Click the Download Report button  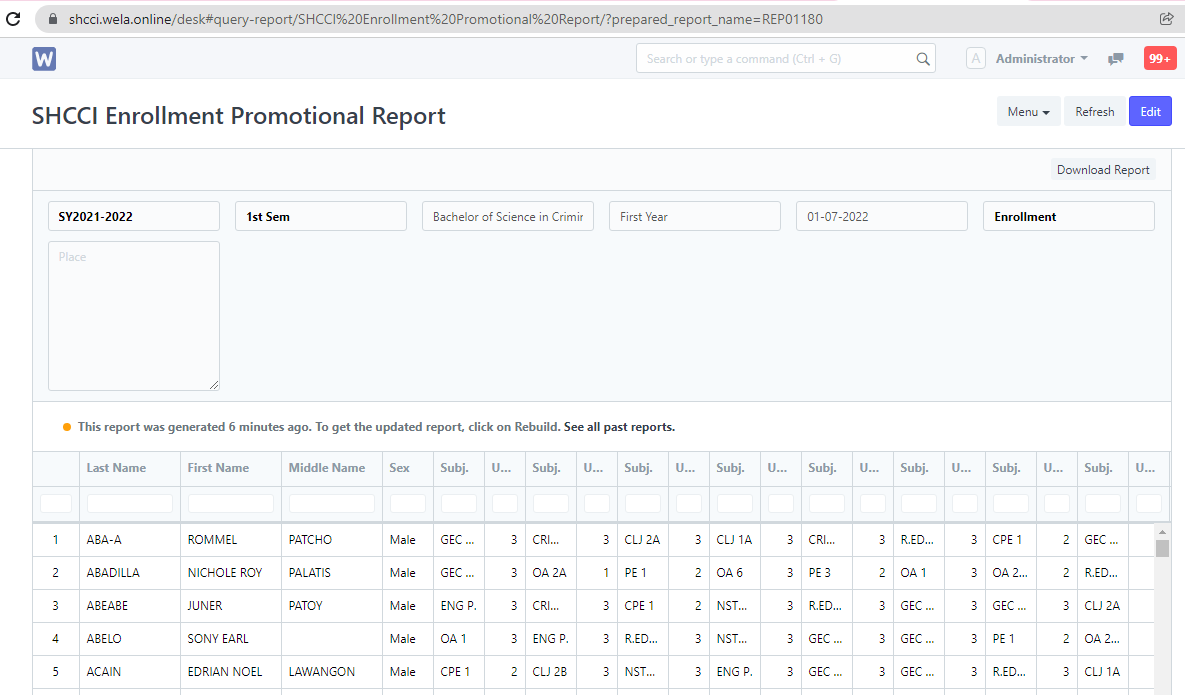(1103, 170)
